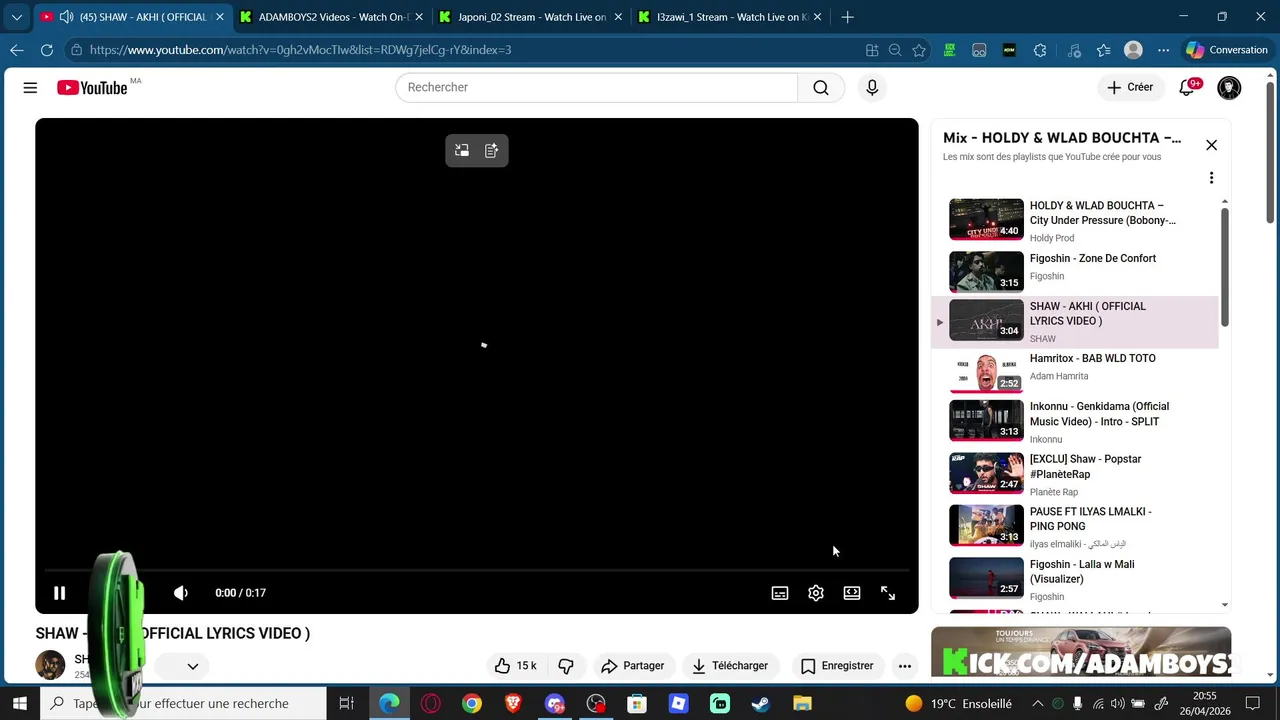Reload the current page
Screen dimensions: 1280x720
tap(47, 50)
